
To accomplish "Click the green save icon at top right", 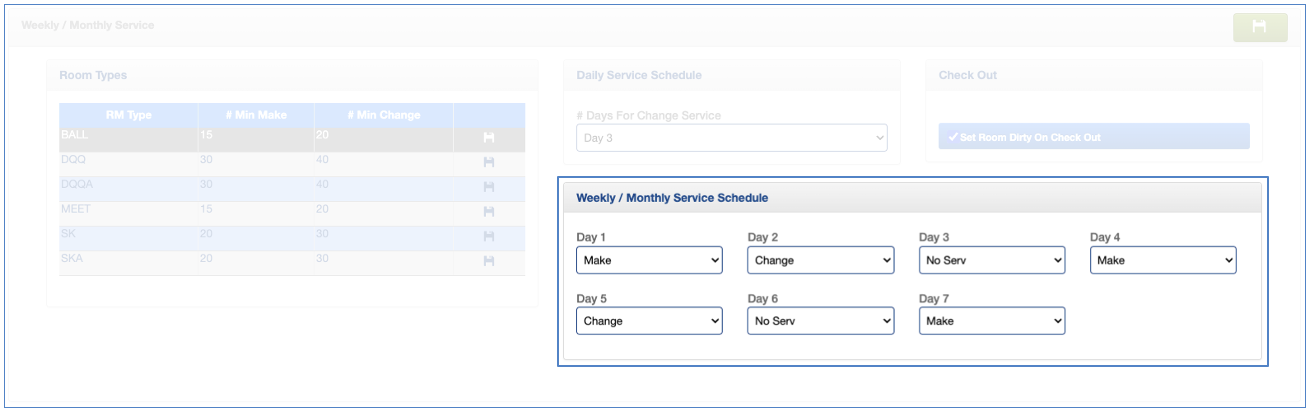I will pos(1259,27).
